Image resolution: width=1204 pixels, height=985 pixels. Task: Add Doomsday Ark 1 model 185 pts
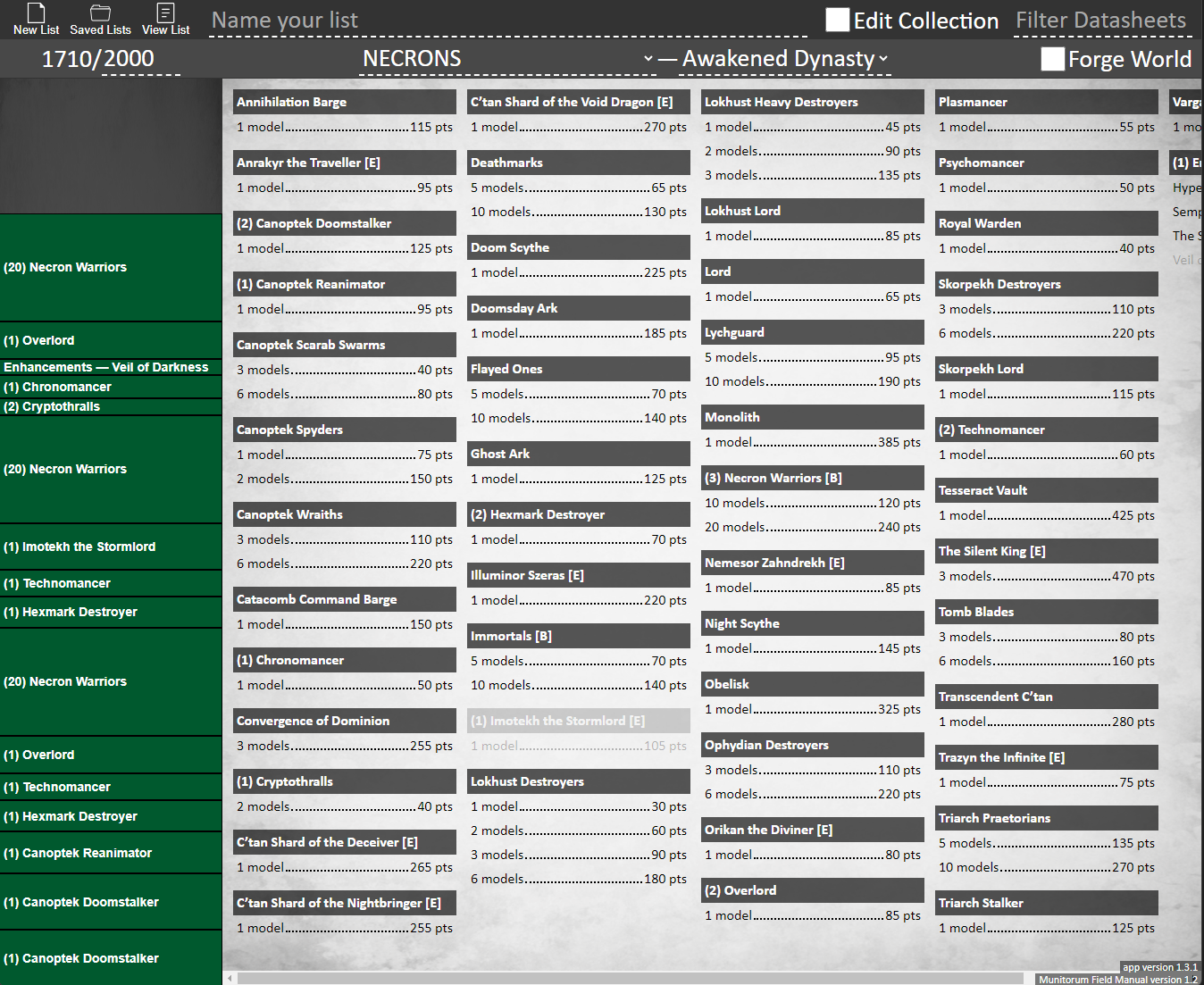[579, 333]
